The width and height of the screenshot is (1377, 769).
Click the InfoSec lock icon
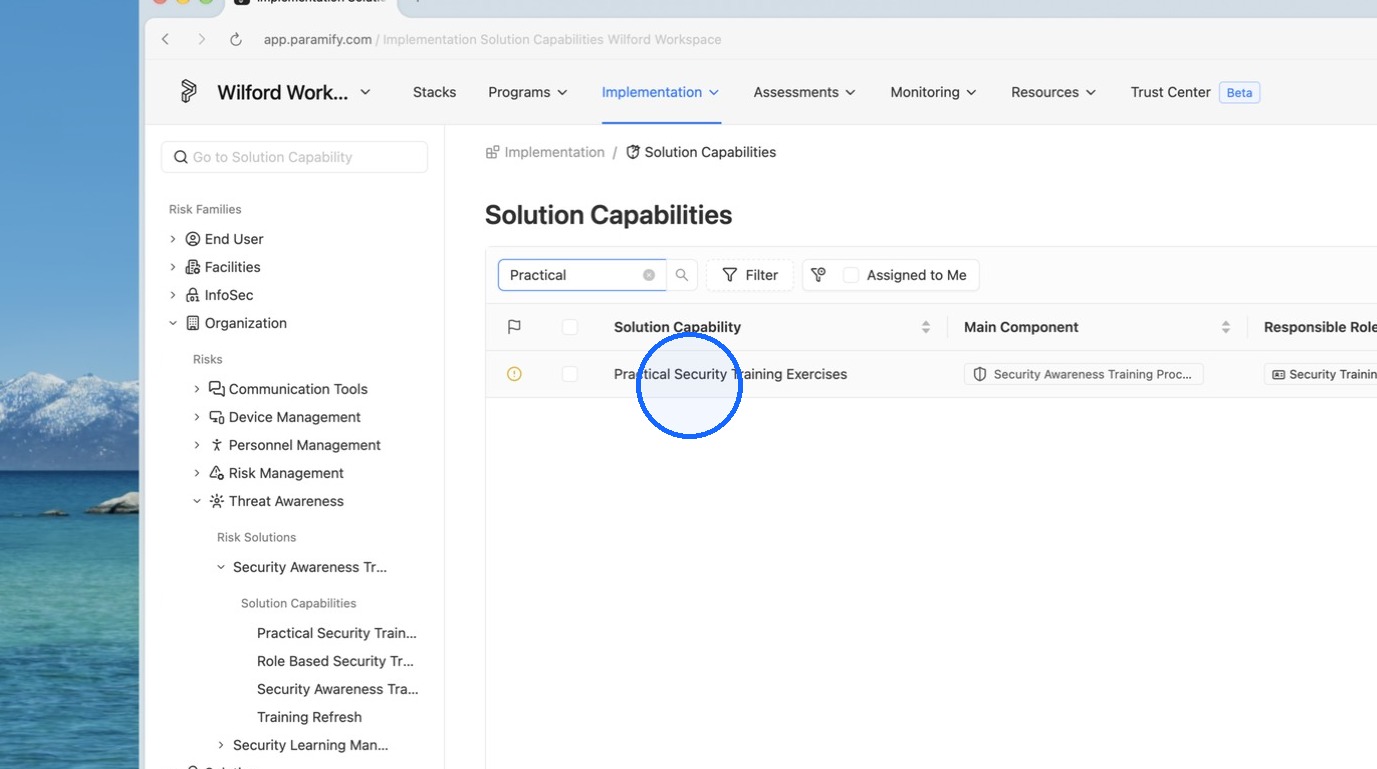193,295
